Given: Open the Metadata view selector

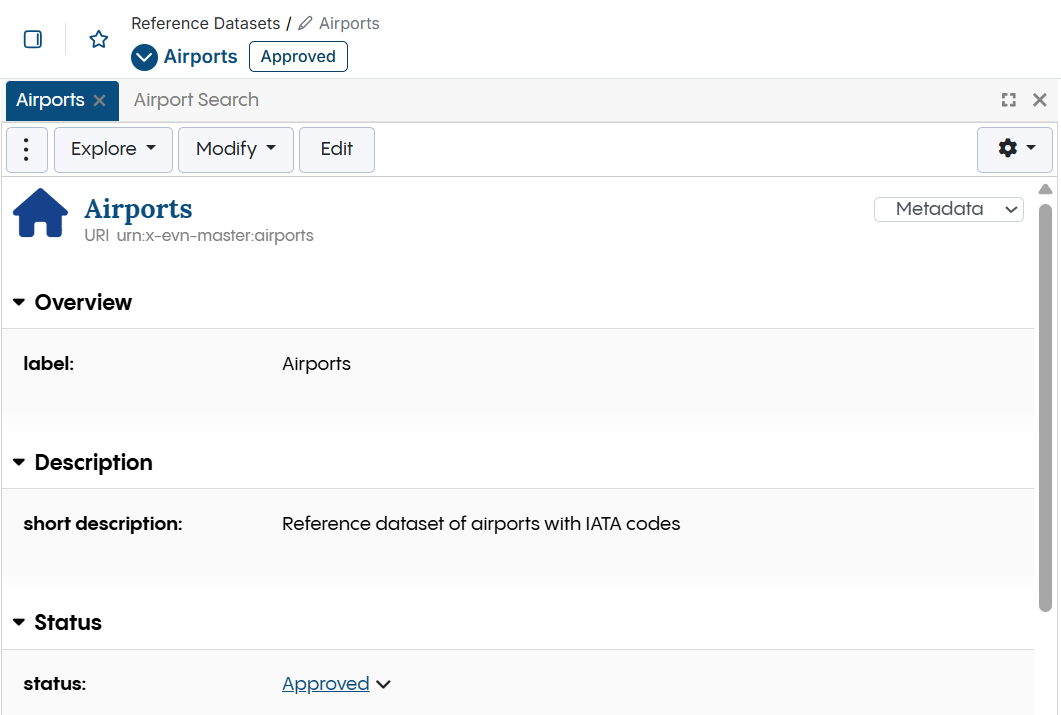Looking at the screenshot, I should 948,209.
